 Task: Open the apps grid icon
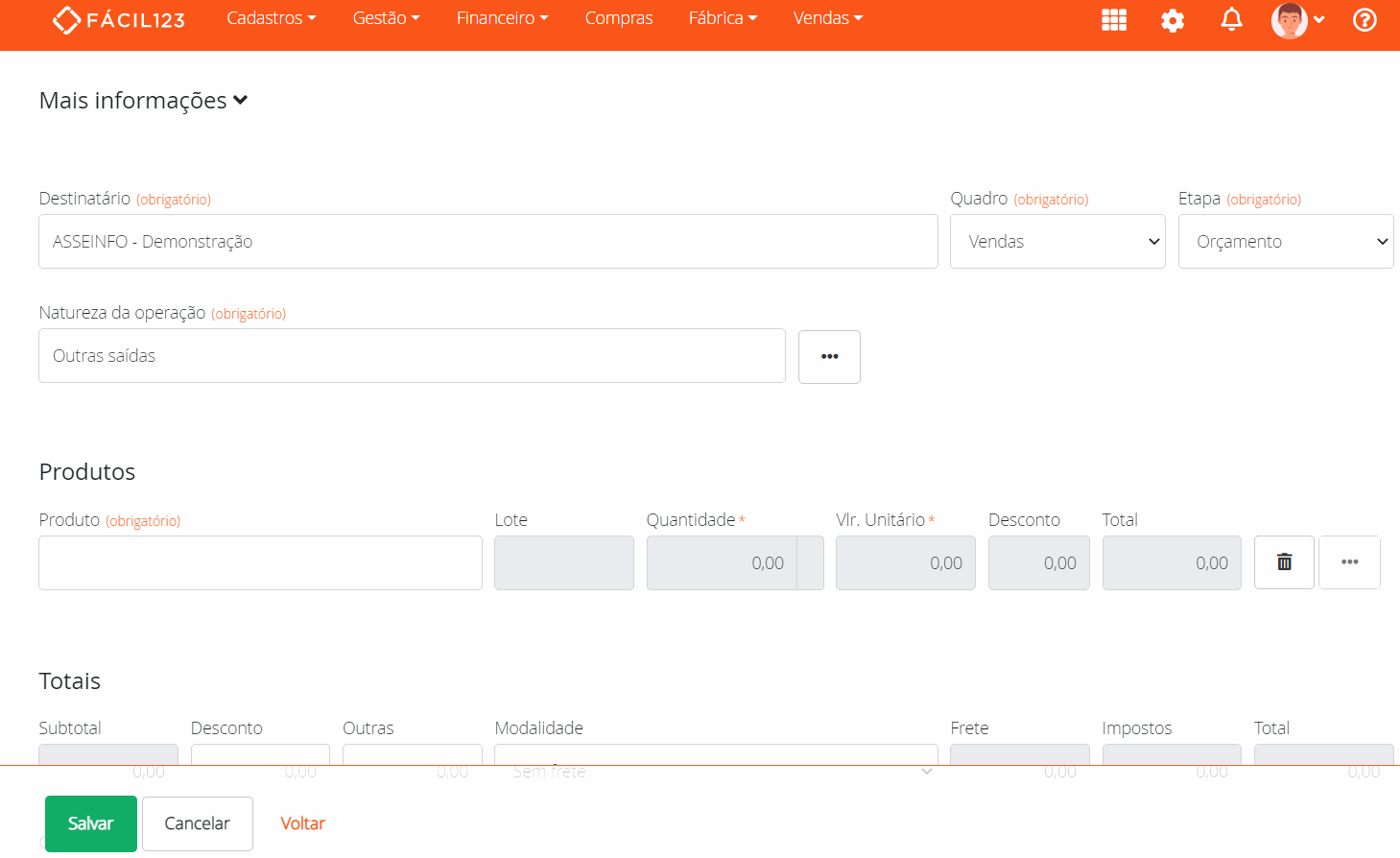tap(1114, 20)
